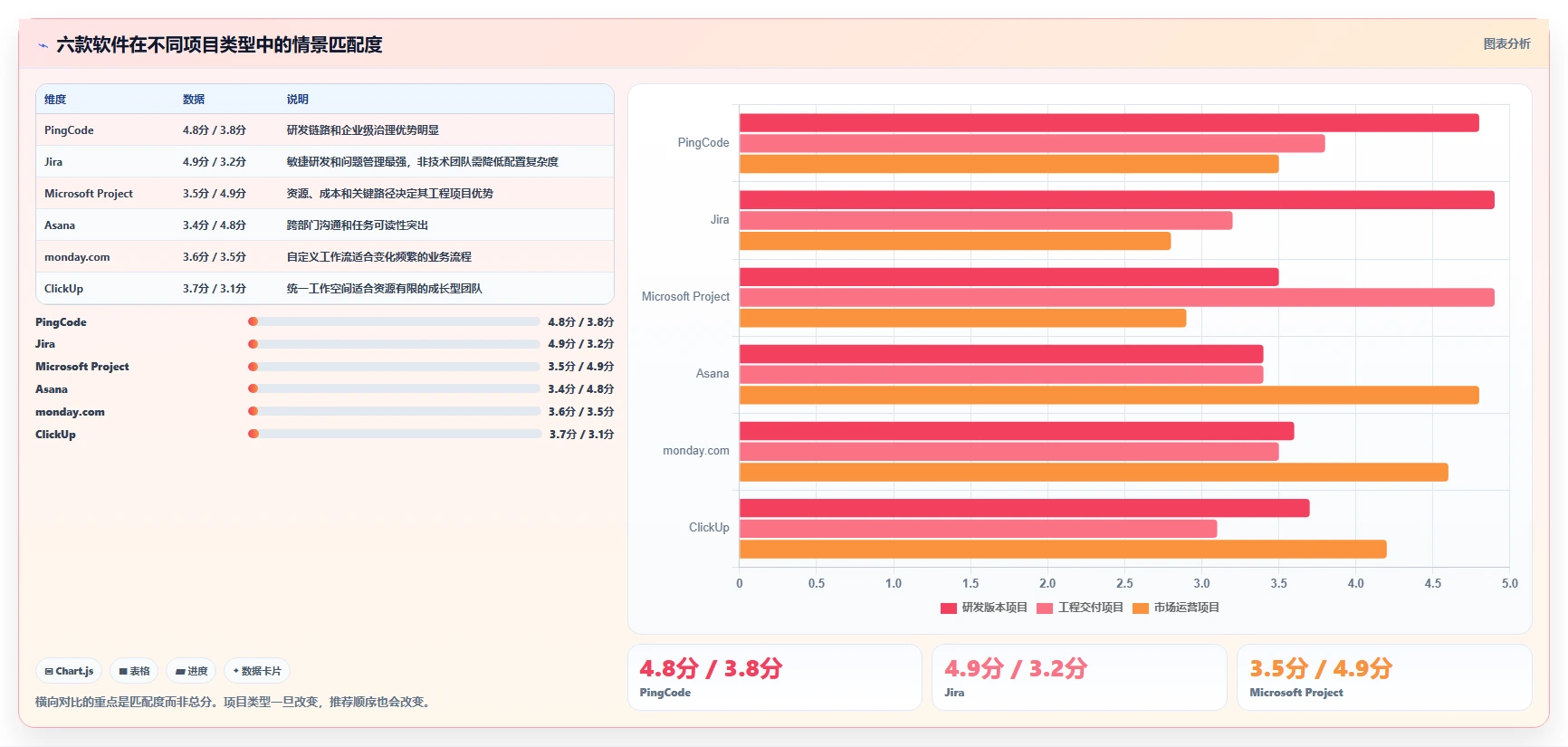Click bold Microsoft Project label in progress list

pos(82,367)
